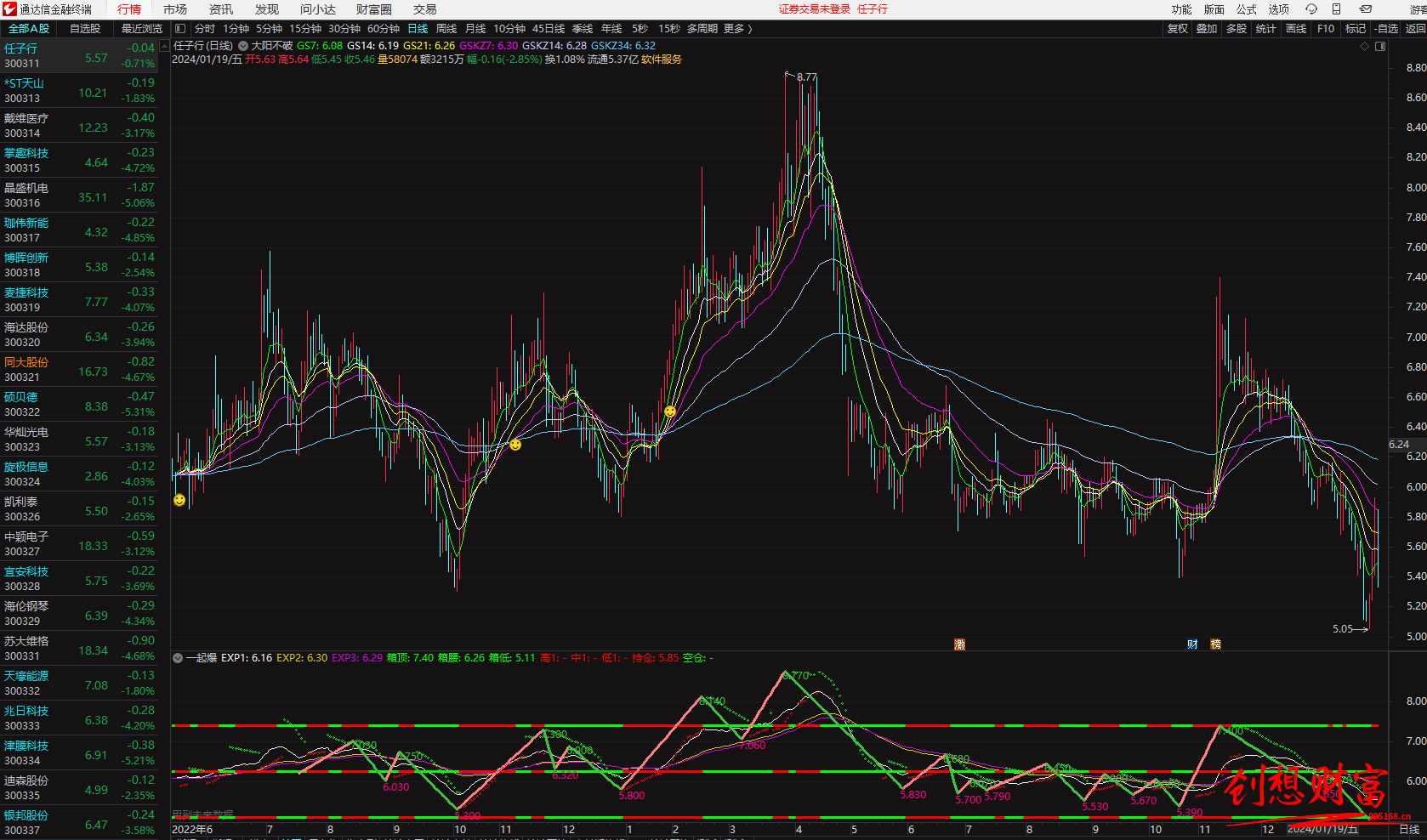This screenshot has width=1427, height=840.
Task: Expand more periods via 更多
Action: tap(737, 29)
